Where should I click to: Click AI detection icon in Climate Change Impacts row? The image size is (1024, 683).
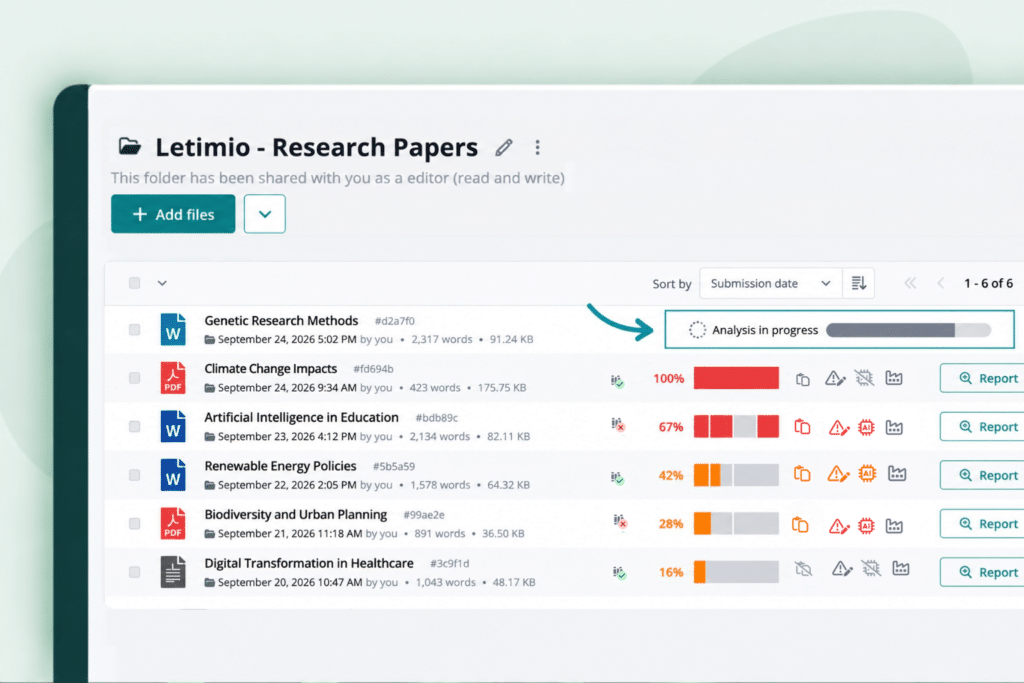point(864,378)
